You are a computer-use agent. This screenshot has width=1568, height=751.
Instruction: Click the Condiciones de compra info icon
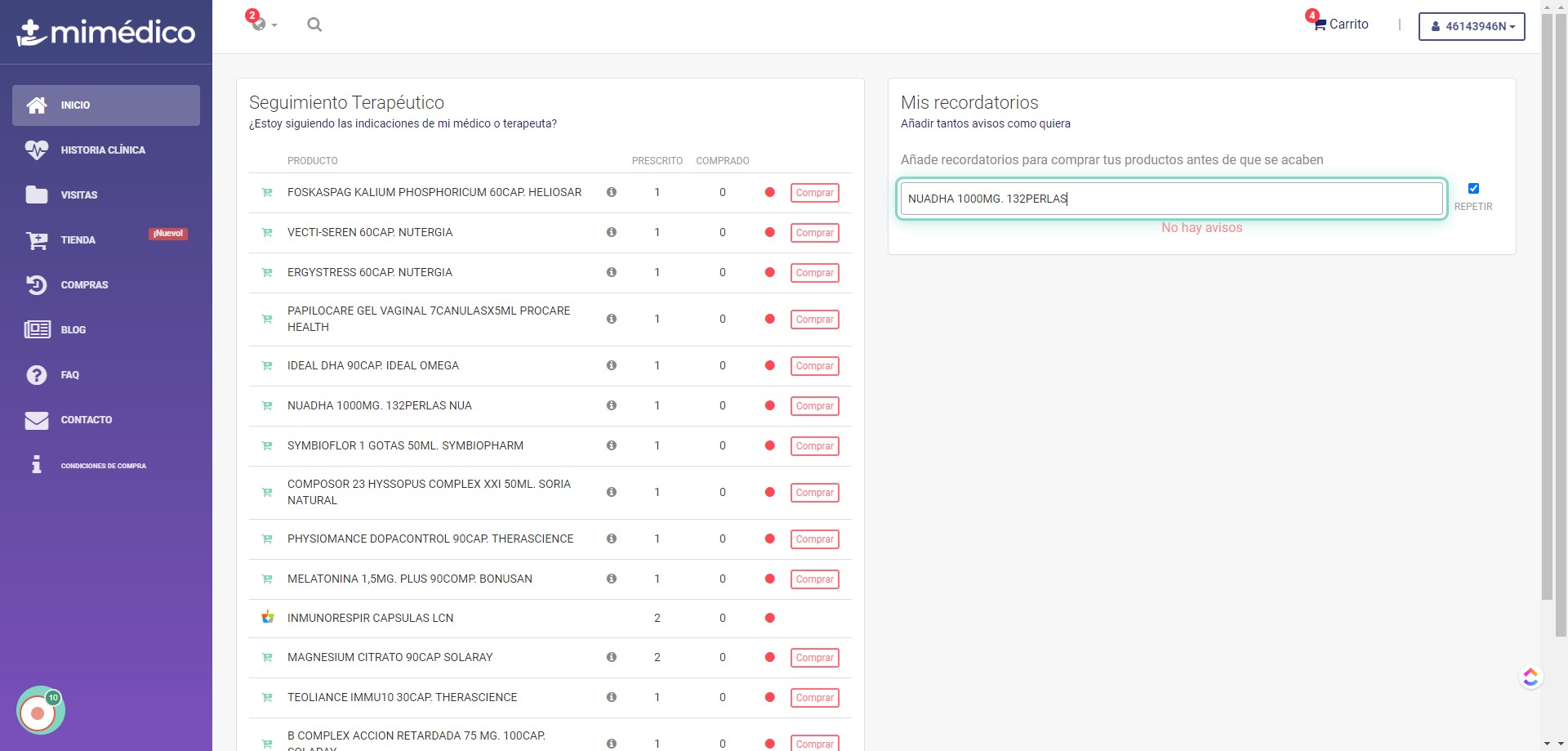36,464
